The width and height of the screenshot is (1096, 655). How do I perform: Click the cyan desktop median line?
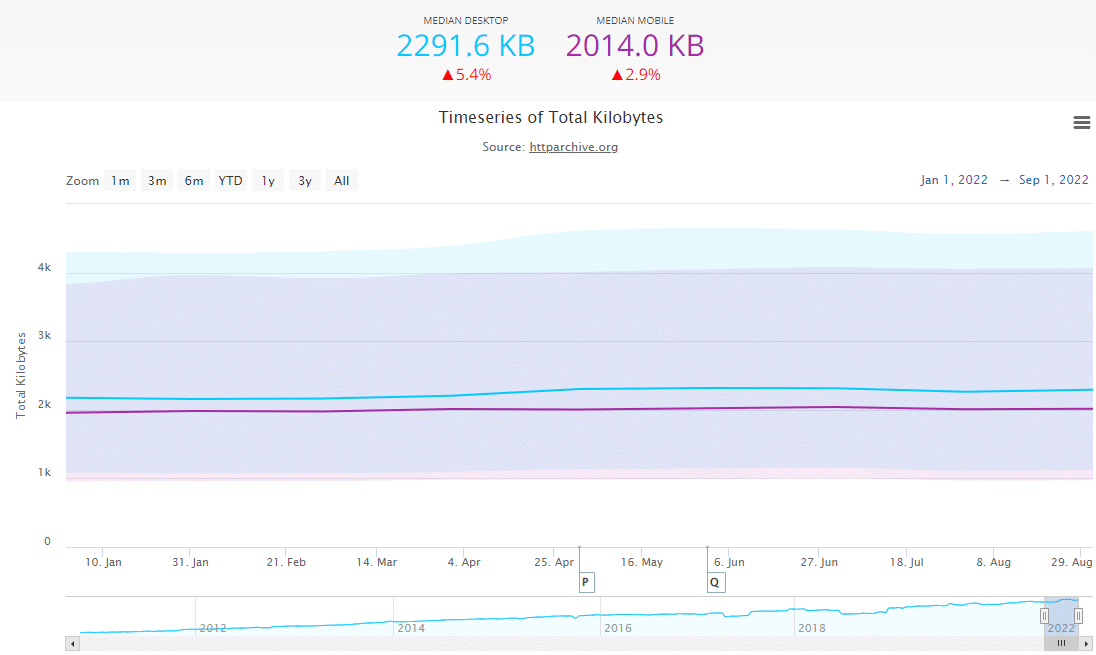tap(400, 395)
